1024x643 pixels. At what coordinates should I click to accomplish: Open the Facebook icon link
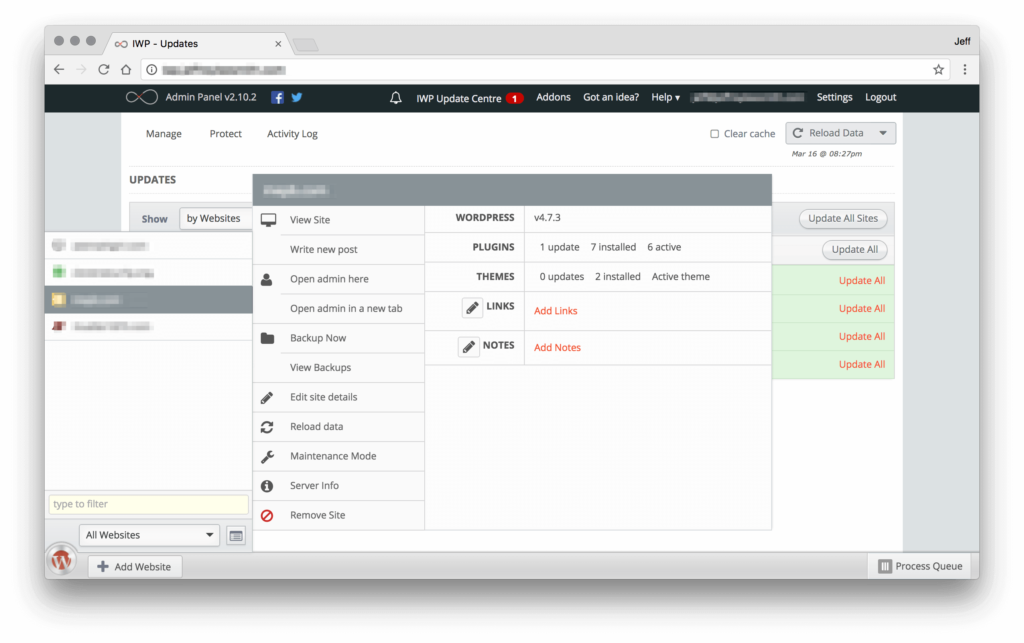tap(278, 97)
